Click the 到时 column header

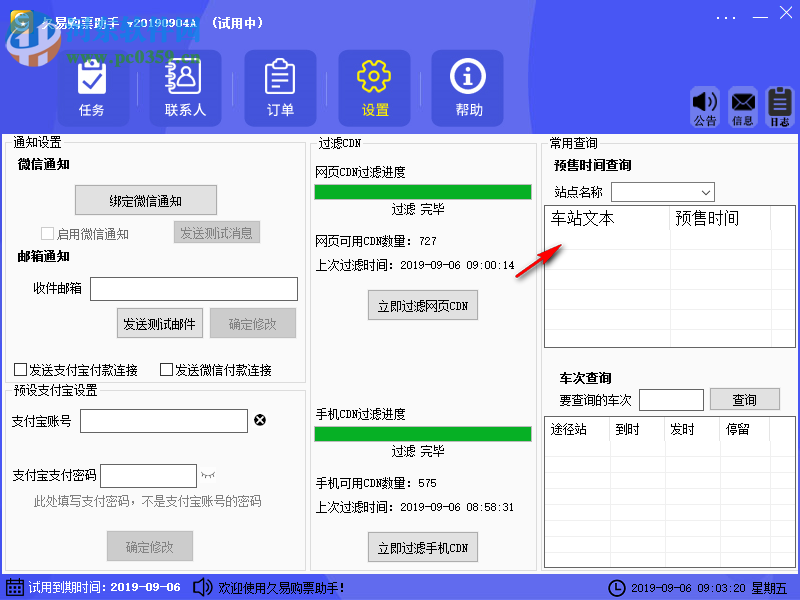637,429
